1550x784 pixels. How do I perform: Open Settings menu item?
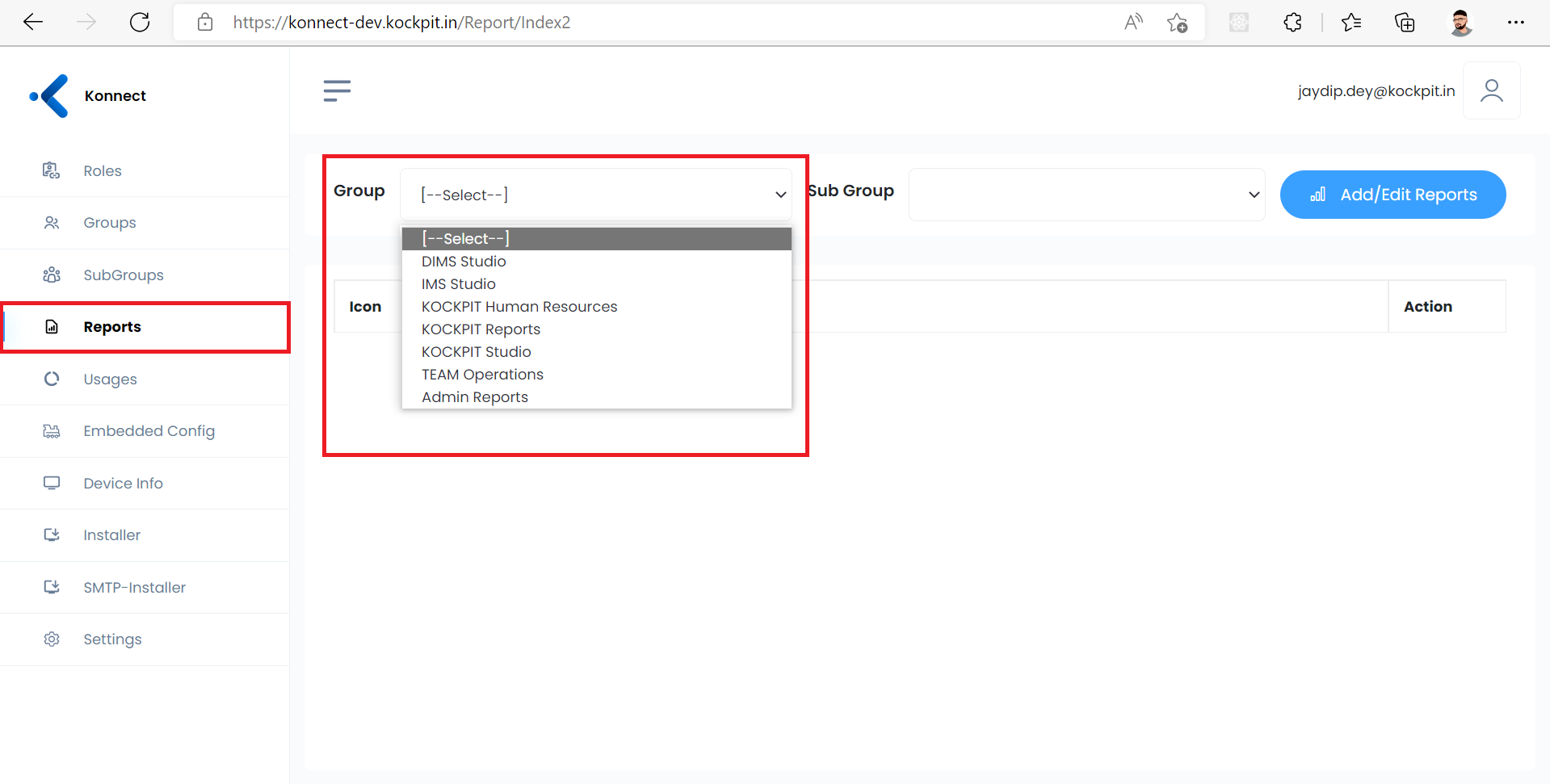tap(145, 639)
